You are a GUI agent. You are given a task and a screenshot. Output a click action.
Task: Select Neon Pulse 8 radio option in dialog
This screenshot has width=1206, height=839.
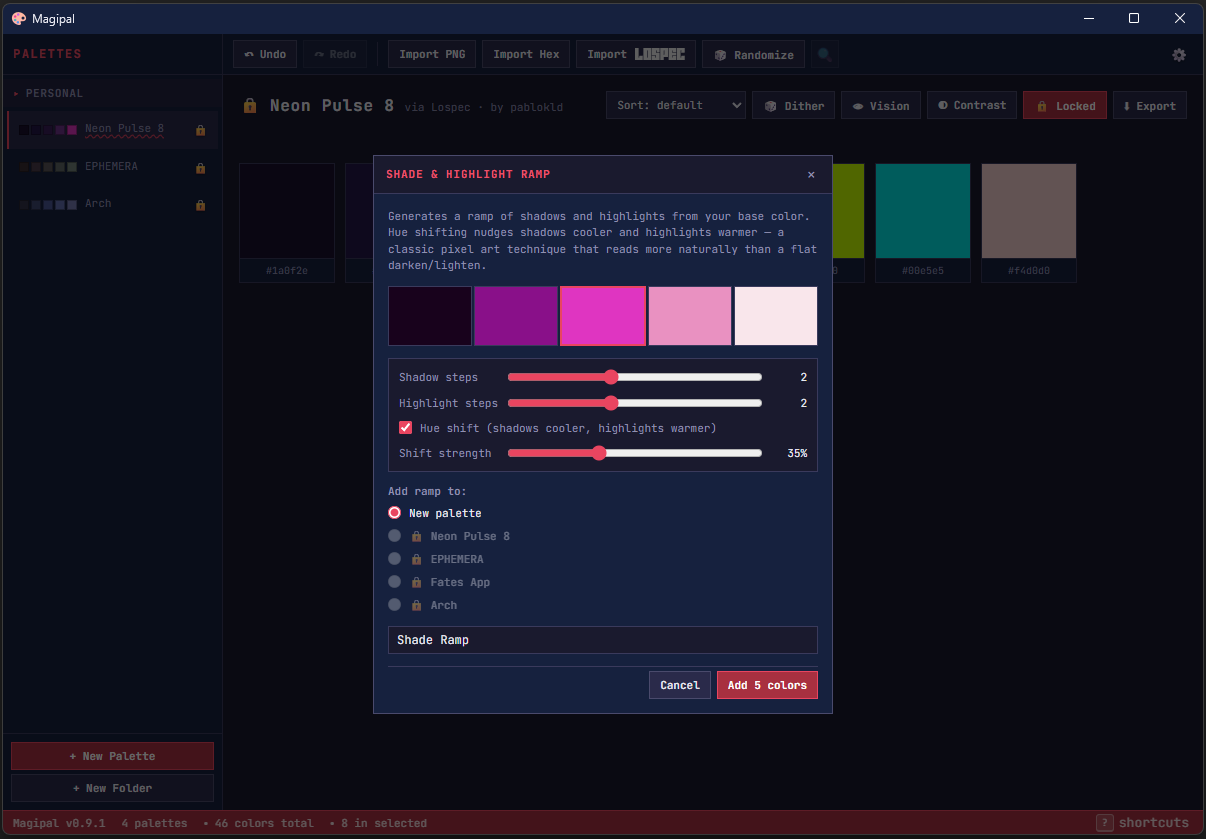[x=395, y=536]
